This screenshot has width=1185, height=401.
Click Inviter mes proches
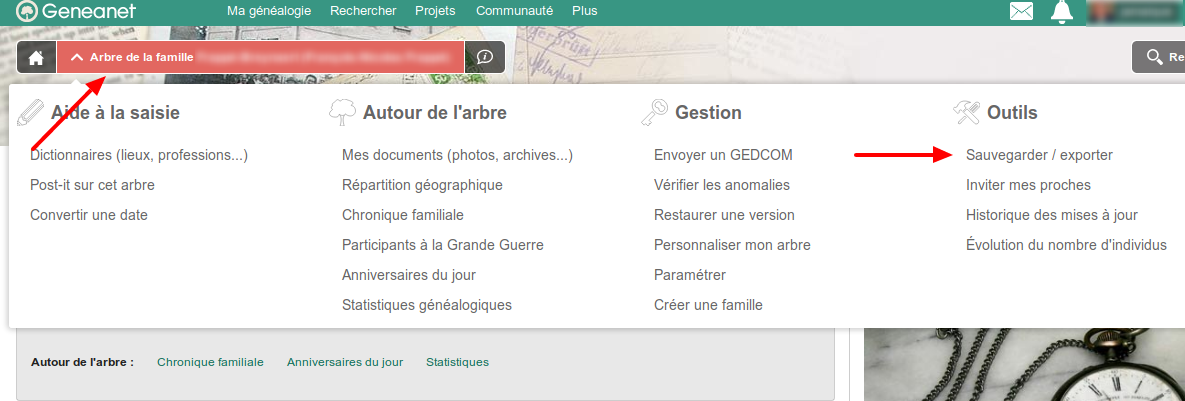tap(1028, 185)
